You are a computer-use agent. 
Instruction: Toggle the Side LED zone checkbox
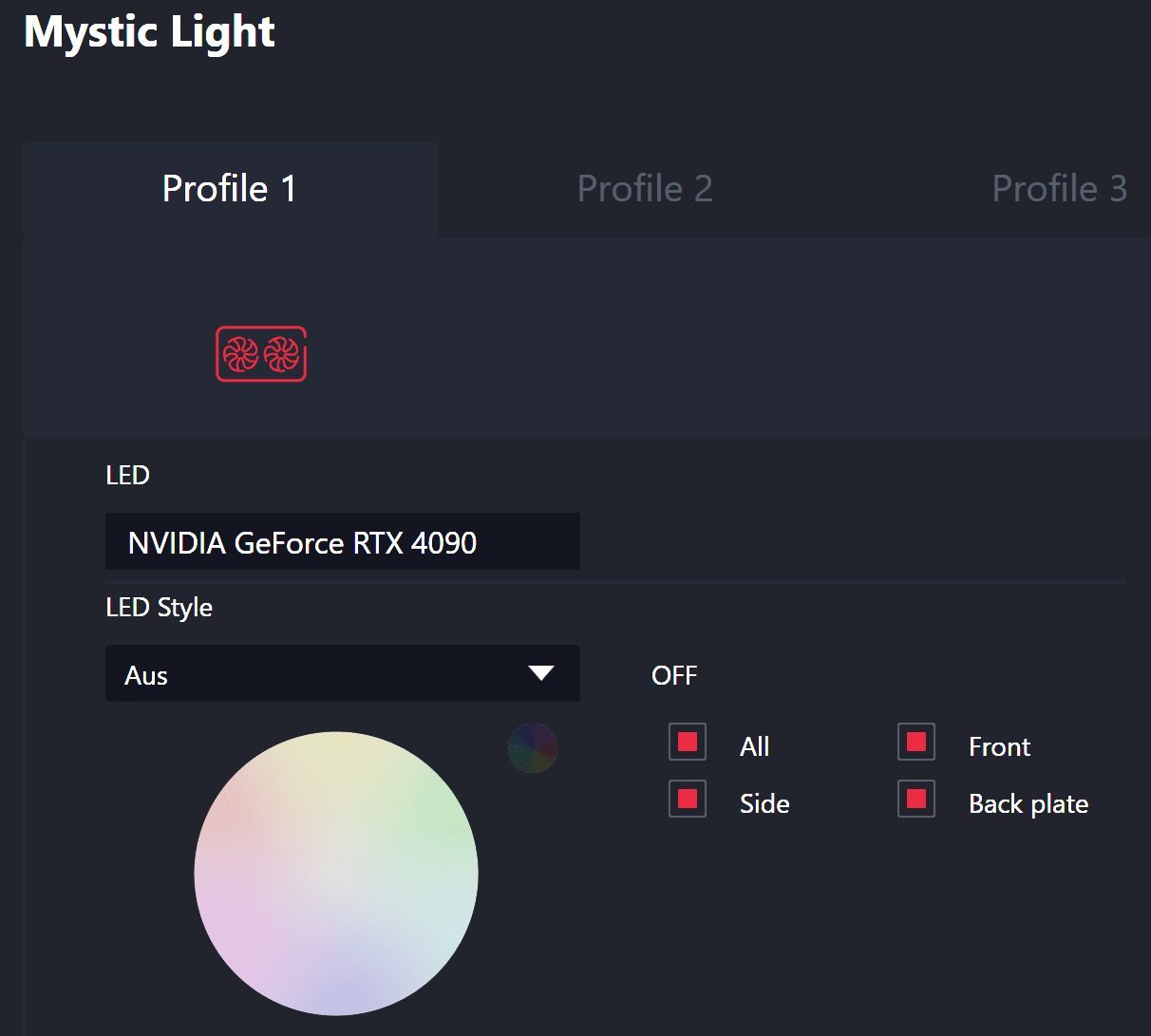688,800
